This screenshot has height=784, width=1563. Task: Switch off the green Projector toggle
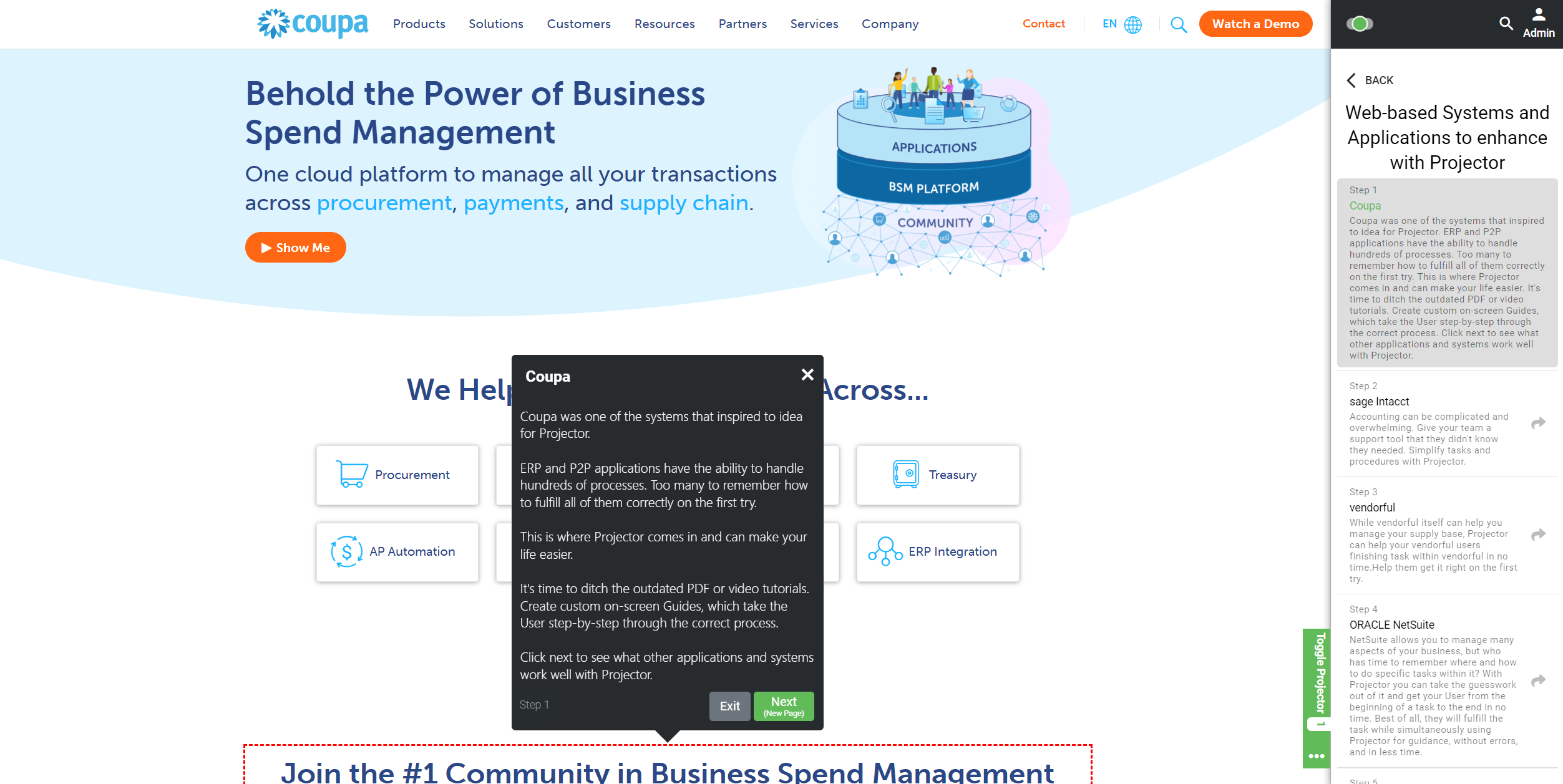coord(1361,23)
